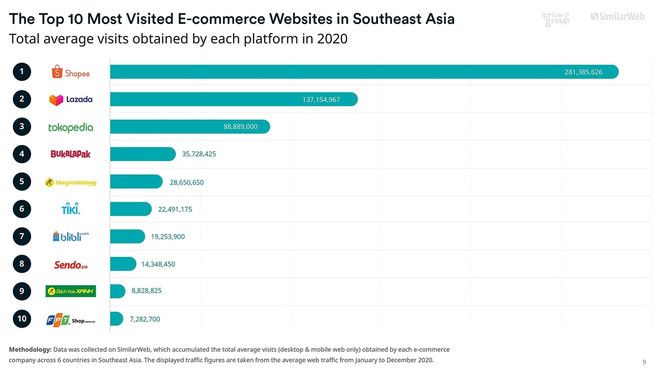Viewport: 660px width, 374px height.
Task: Click the Blibli logo
Action: (x=71, y=236)
